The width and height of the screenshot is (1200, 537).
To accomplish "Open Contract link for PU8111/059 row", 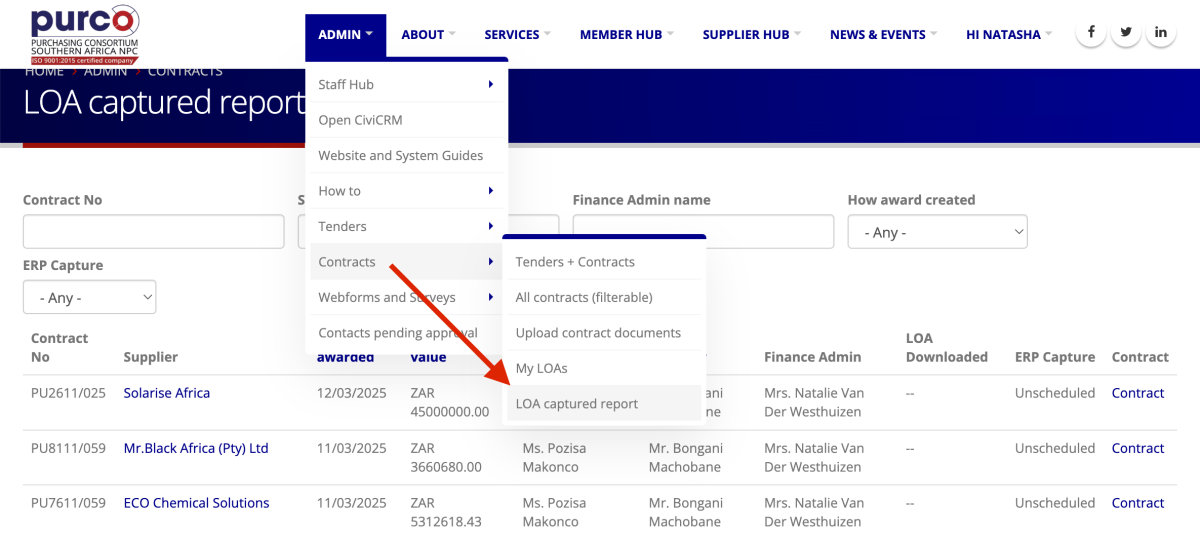I will 1137,448.
